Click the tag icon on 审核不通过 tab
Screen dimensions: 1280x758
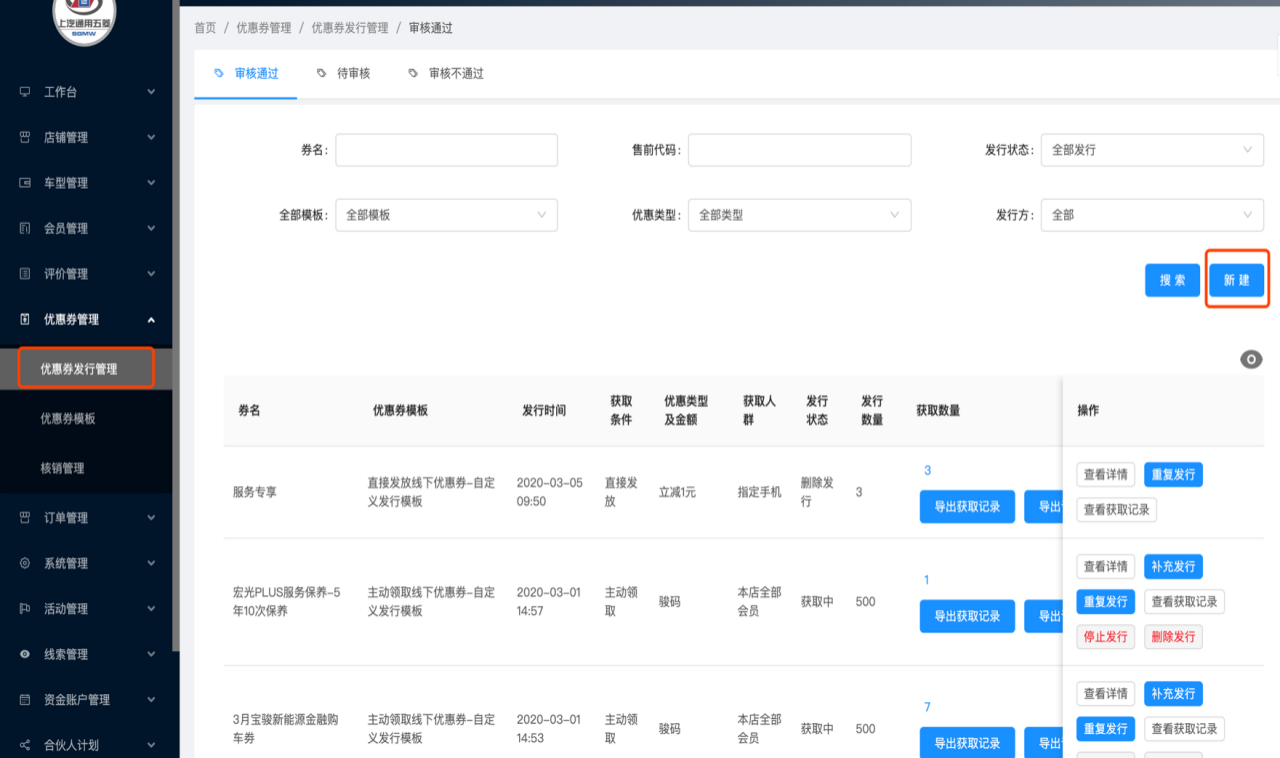tap(413, 74)
